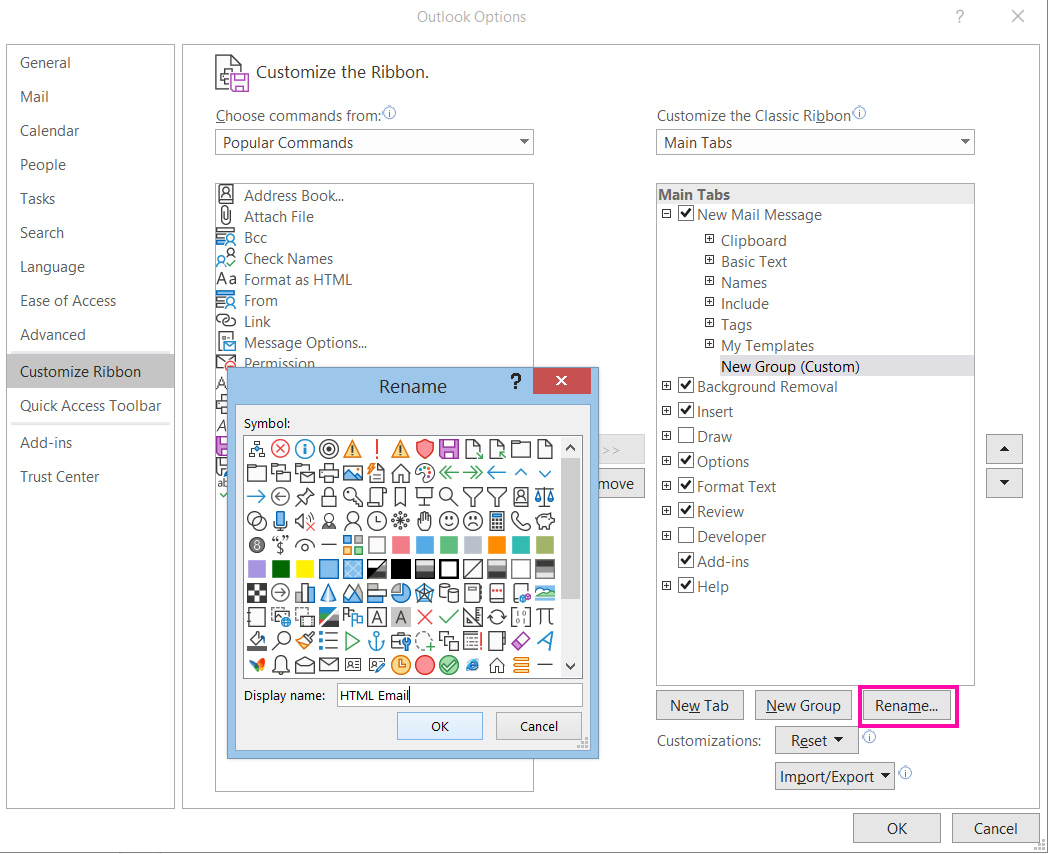This screenshot has width=1048, height=854.
Task: Pick the bookmark ribbon symbol
Action: (400, 496)
